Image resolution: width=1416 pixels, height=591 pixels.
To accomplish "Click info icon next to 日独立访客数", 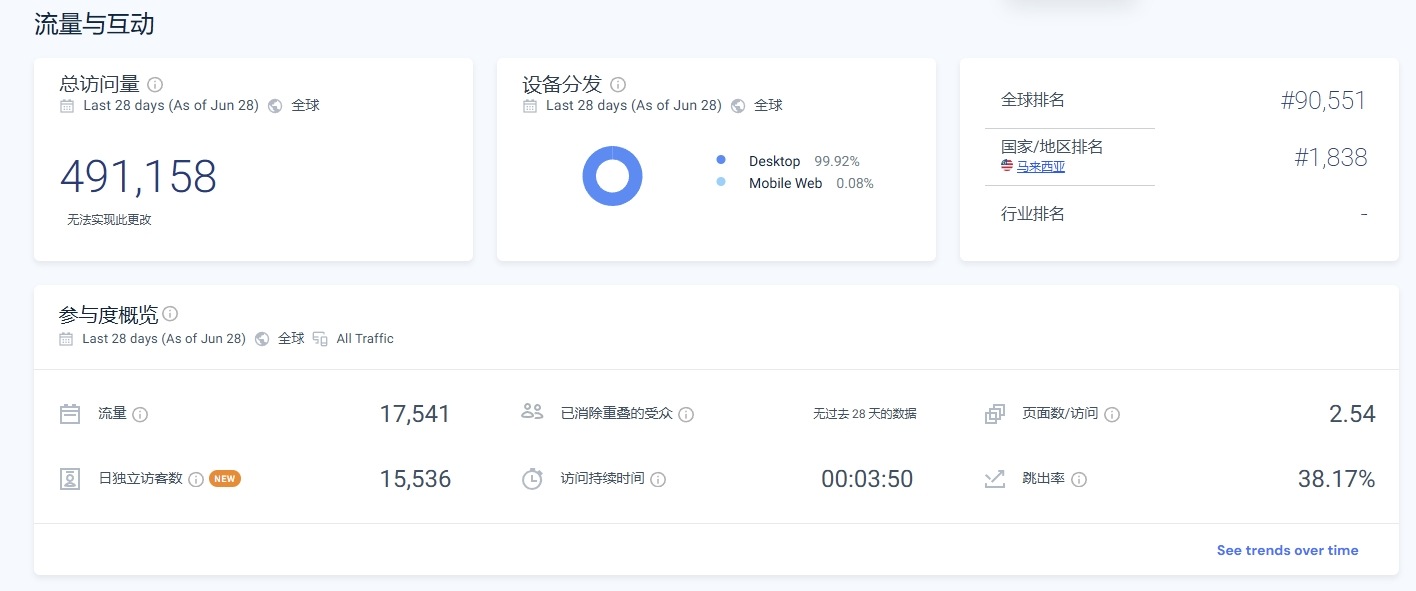I will click(196, 480).
